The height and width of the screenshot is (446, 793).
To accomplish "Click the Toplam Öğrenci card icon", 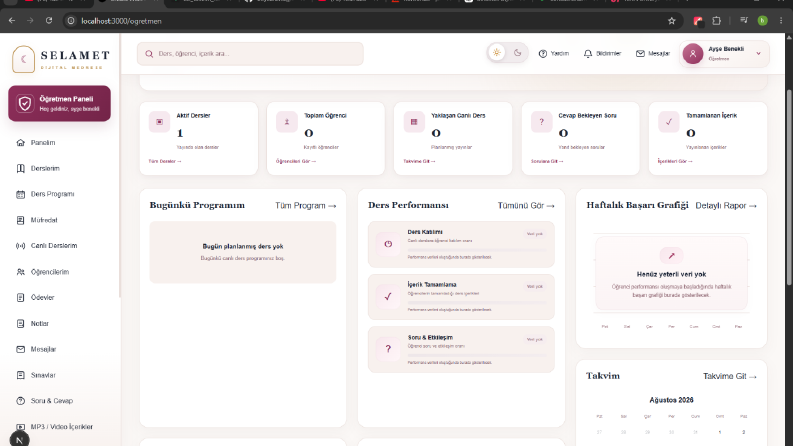I will pos(287,122).
